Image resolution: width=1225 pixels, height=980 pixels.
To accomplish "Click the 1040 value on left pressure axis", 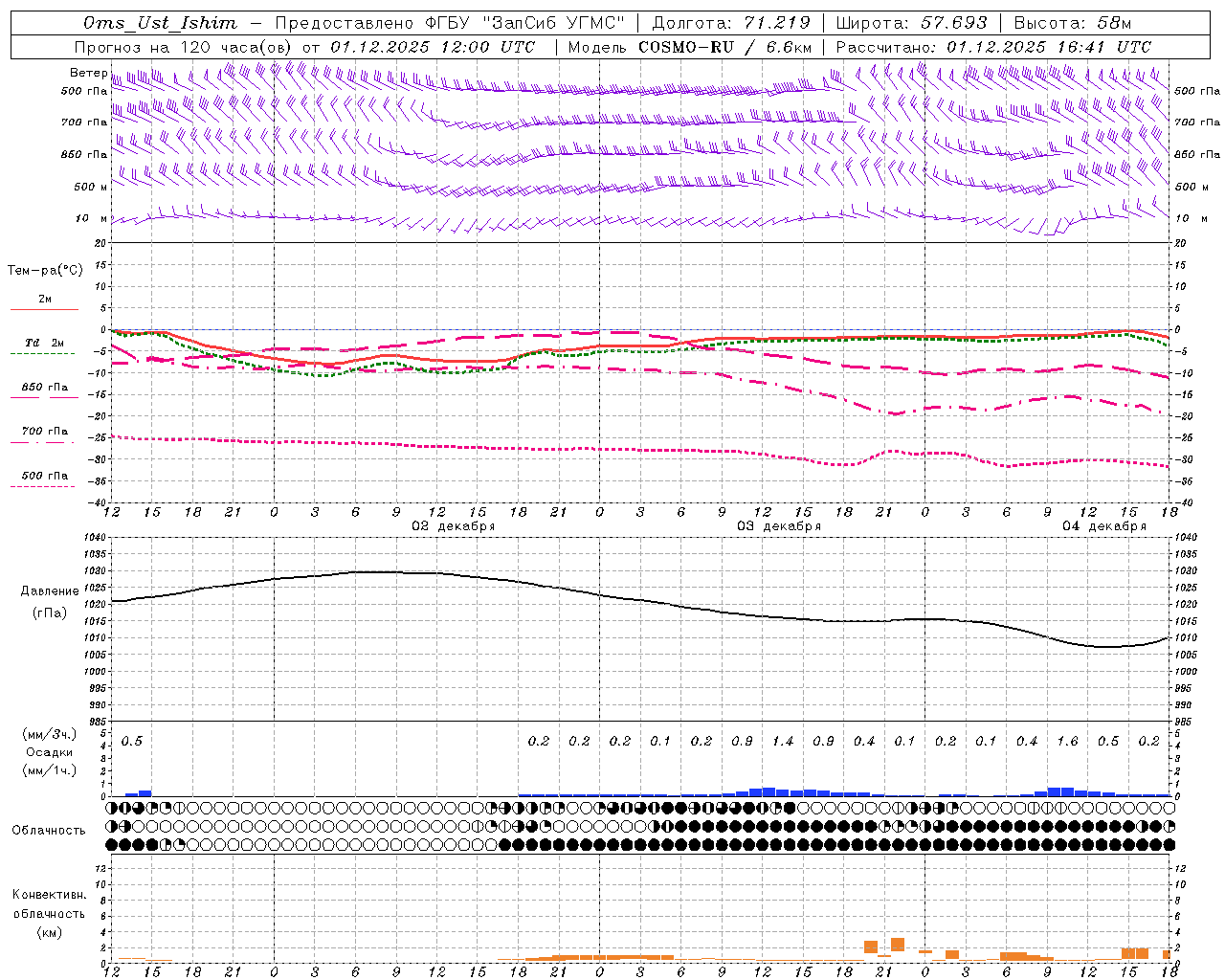I will [x=97, y=538].
